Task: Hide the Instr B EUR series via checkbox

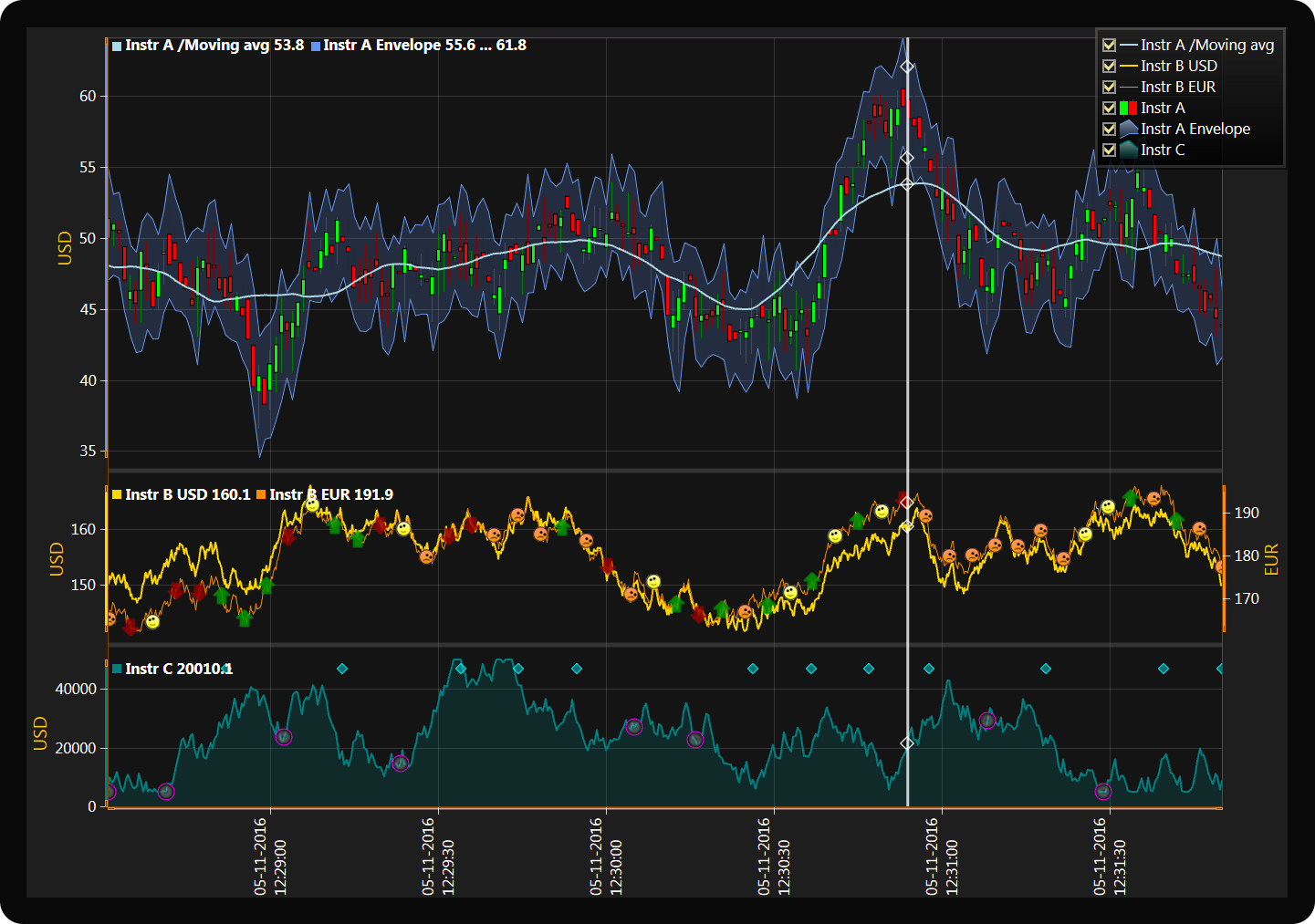Action: pyautogui.click(x=1109, y=87)
